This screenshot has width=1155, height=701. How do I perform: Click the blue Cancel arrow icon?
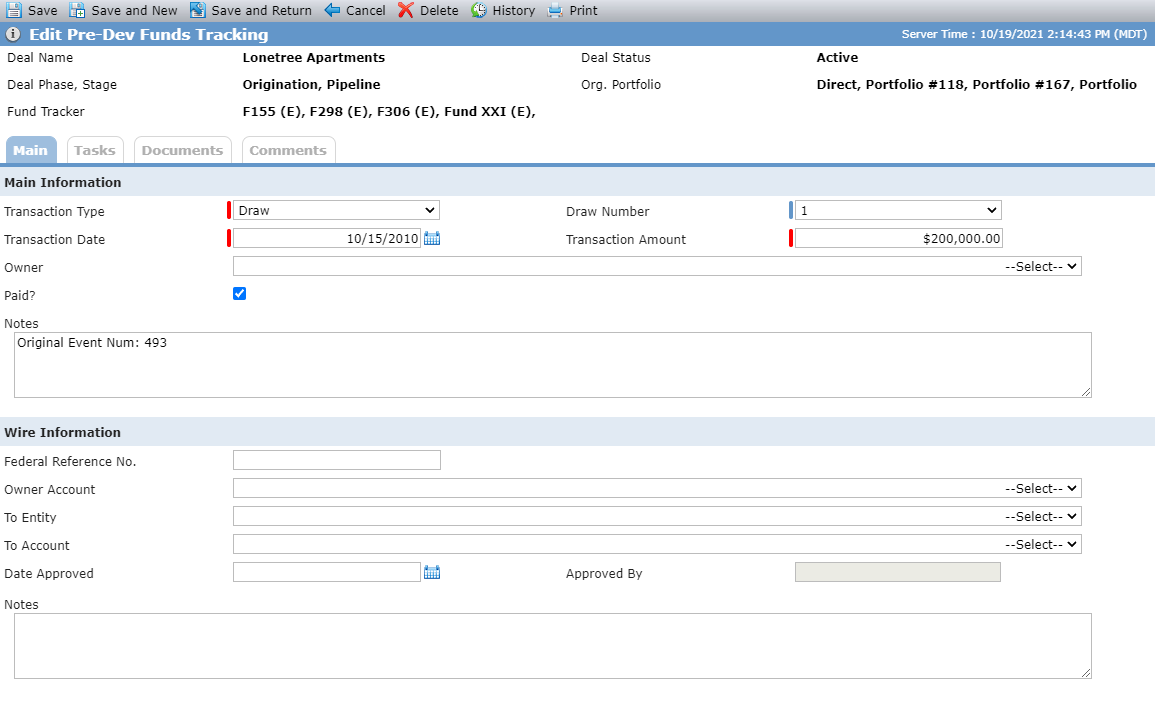click(x=332, y=10)
